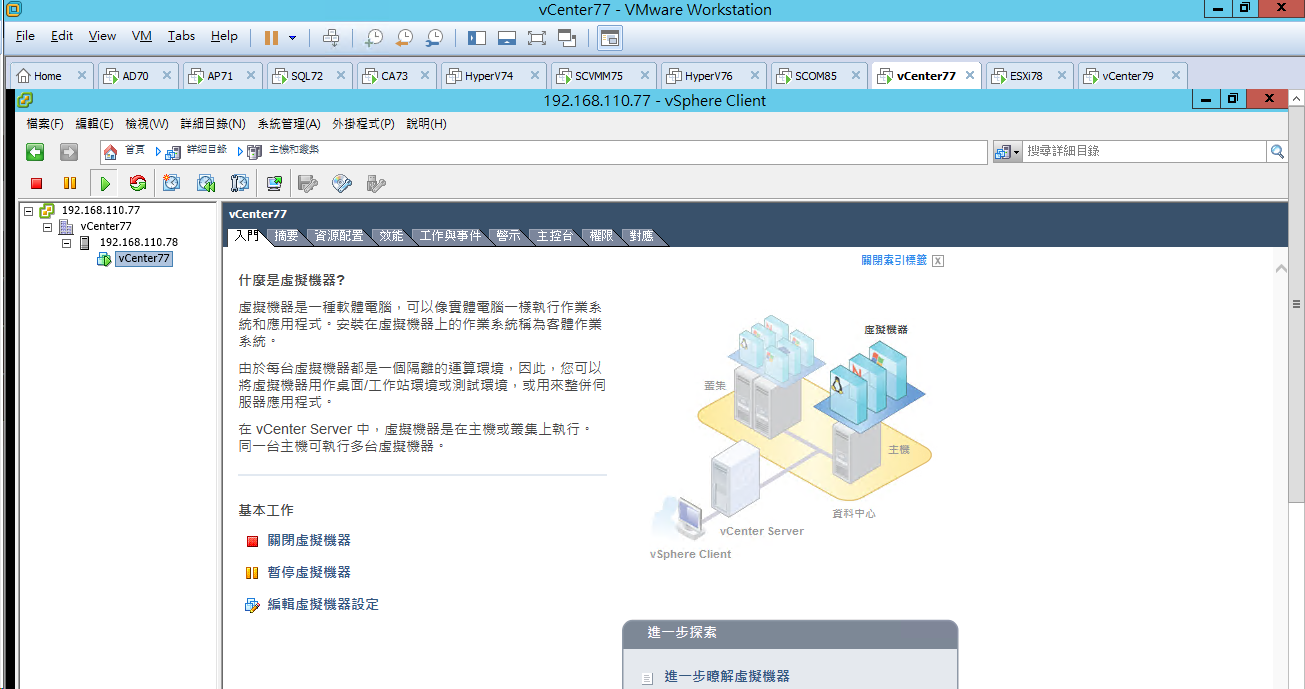Click the 暫停虛擬機器 link
The image size is (1305, 689).
coord(309,572)
